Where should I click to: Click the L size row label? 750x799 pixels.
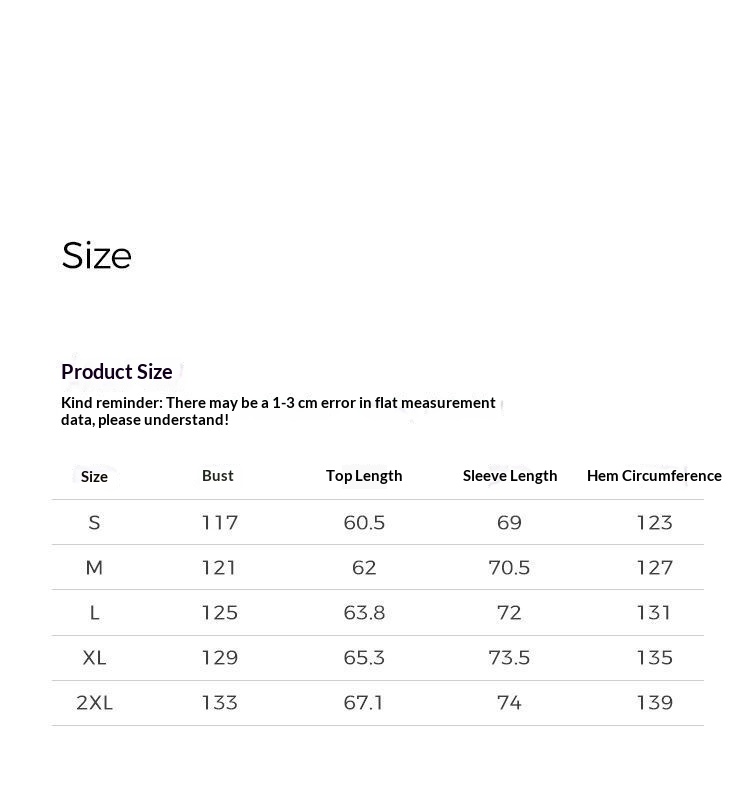(x=94, y=613)
